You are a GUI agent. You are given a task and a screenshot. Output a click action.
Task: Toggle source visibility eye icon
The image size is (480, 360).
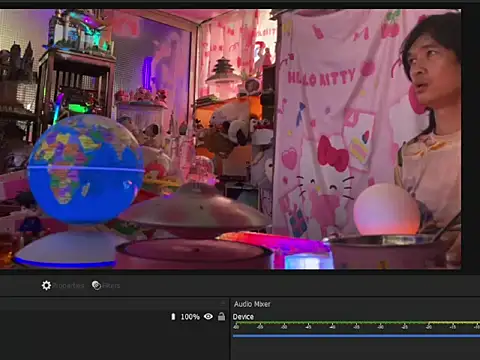point(208,316)
